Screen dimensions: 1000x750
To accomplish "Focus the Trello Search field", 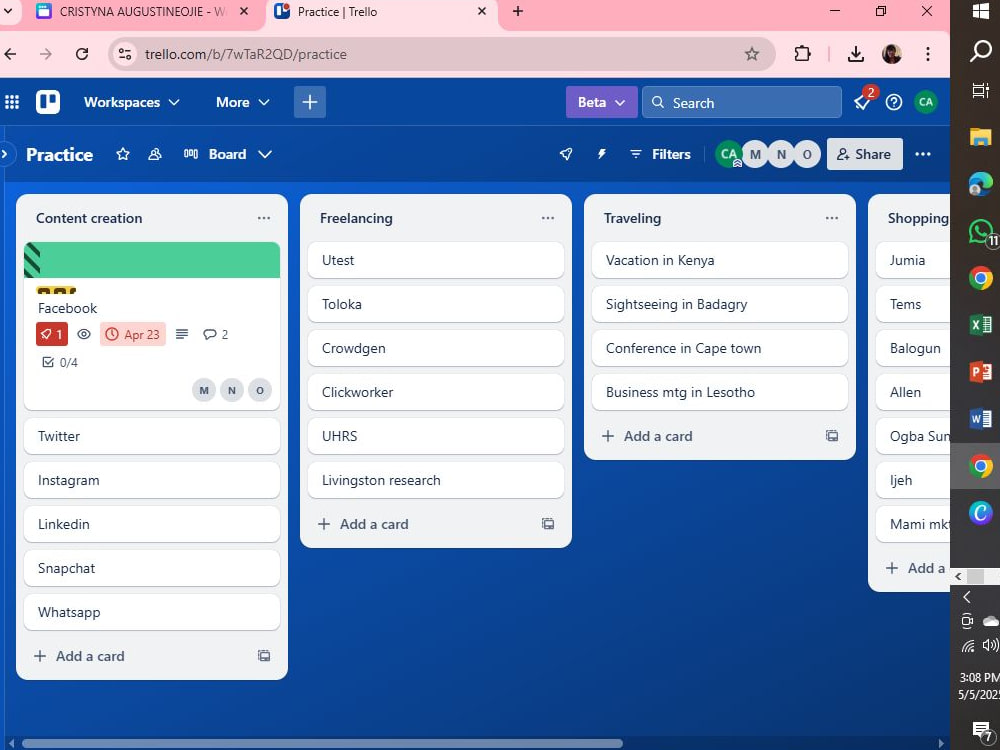I will (x=742, y=102).
